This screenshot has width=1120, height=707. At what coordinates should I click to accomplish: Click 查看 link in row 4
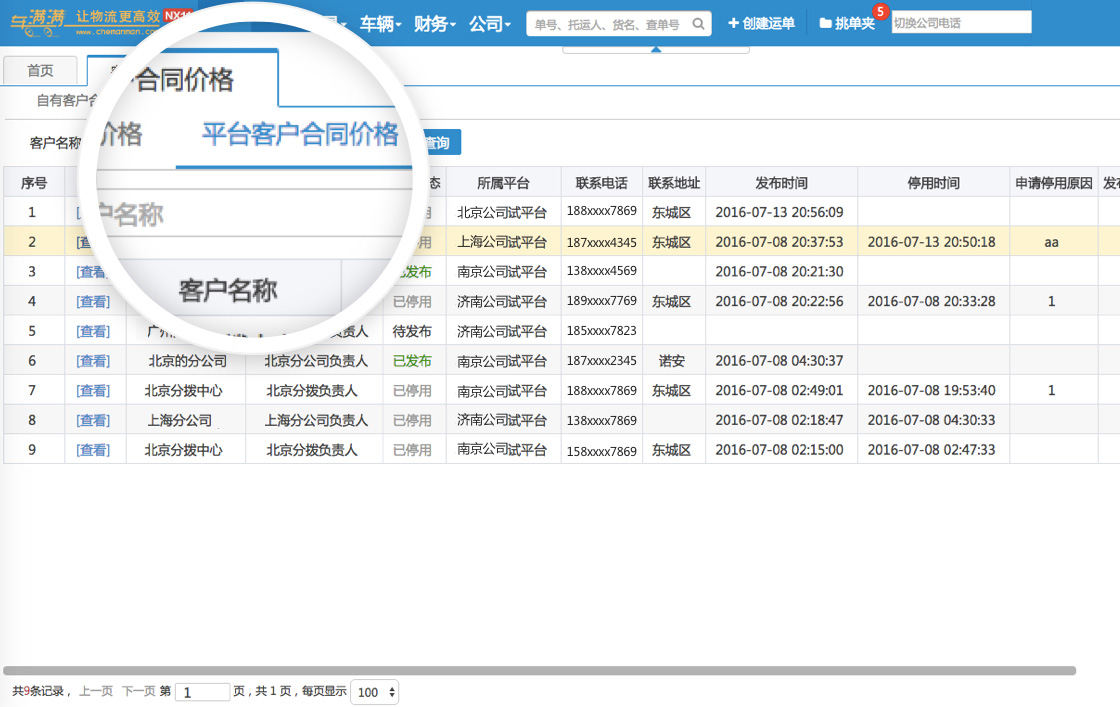(x=94, y=301)
